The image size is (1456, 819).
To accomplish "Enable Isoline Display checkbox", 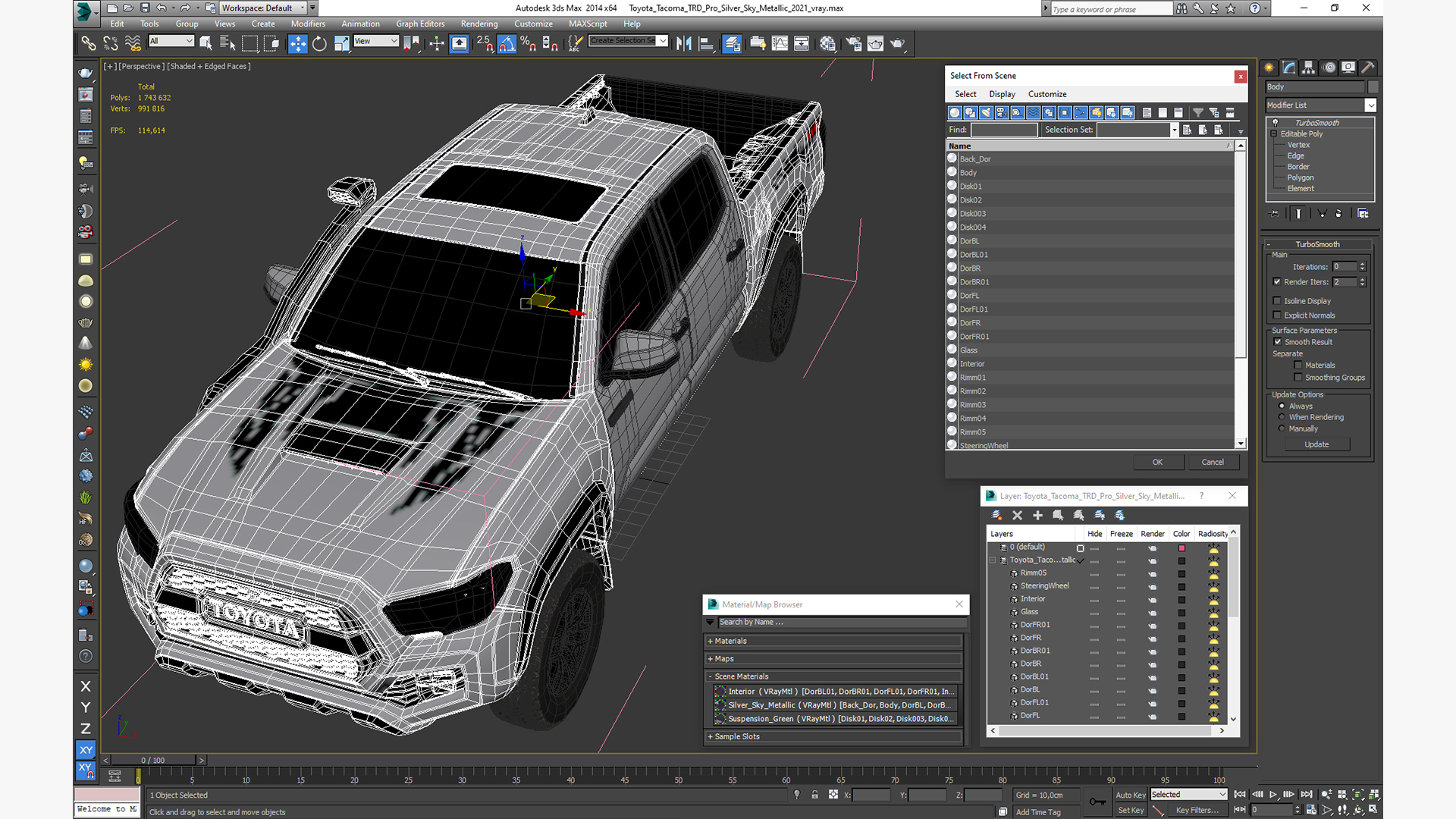I will (x=1277, y=301).
